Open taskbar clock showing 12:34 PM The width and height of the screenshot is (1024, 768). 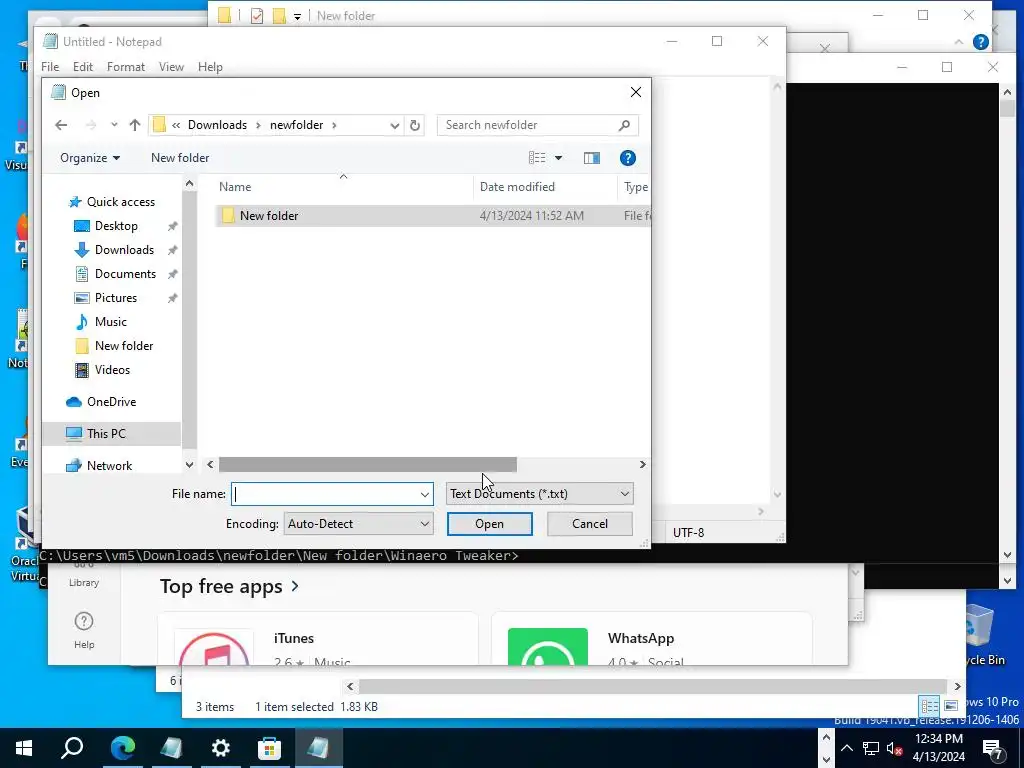point(938,748)
